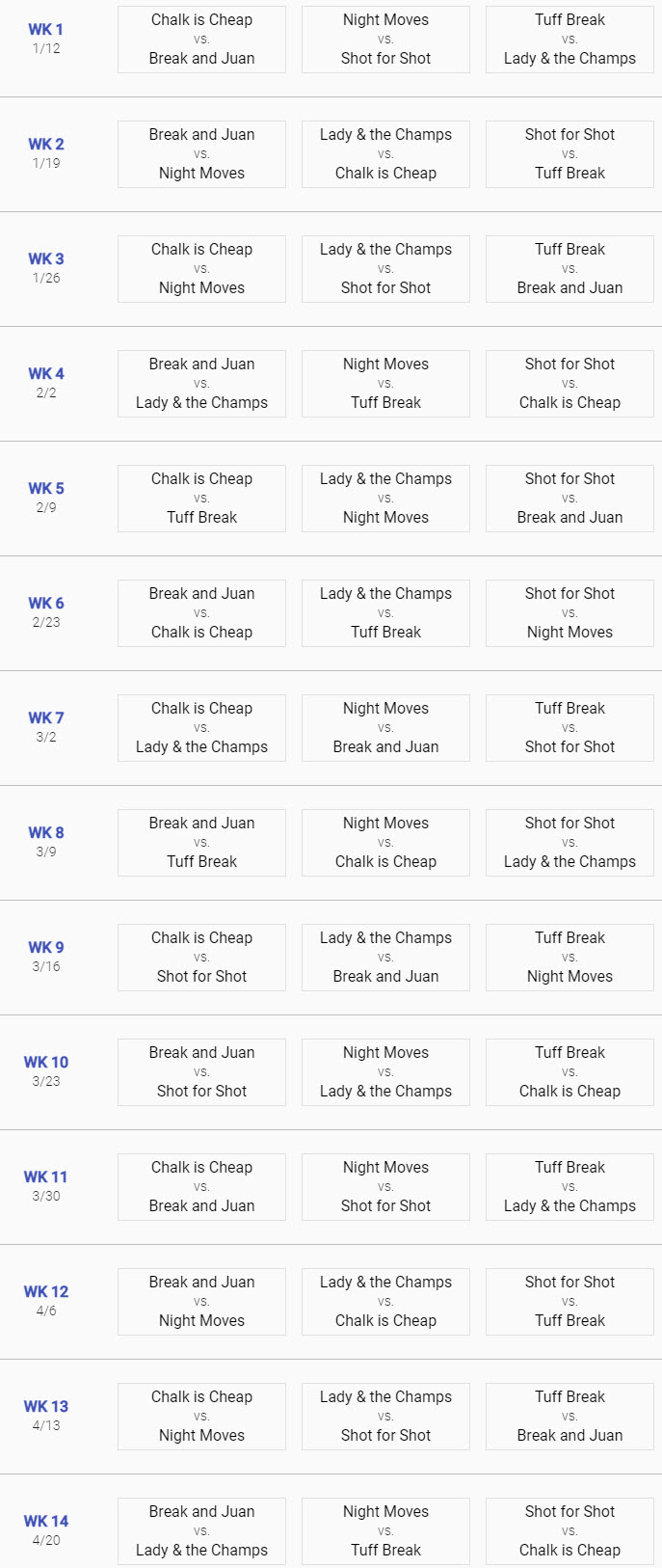
Task: Select WK 10 Tuff Break vs. Chalk is Cheap
Action: (x=569, y=1072)
